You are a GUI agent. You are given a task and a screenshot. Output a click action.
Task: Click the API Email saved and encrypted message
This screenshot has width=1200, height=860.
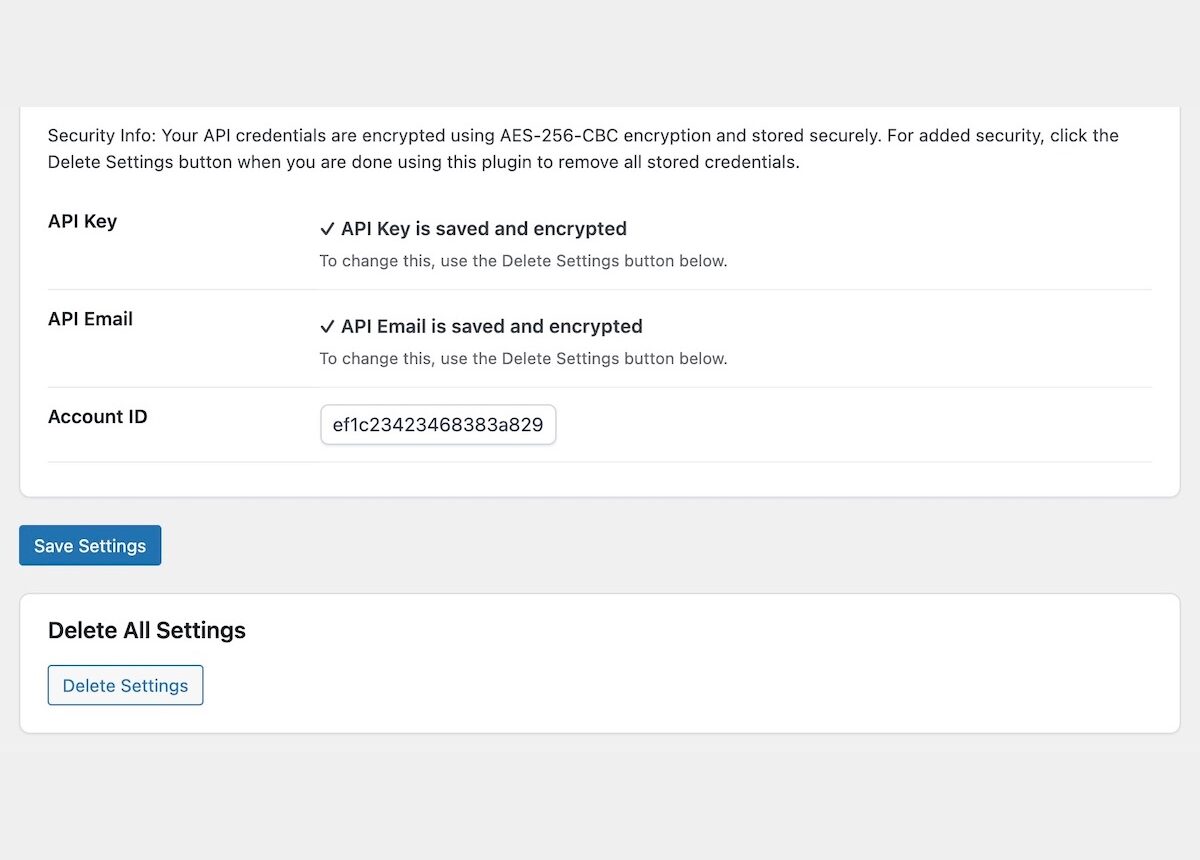[491, 326]
